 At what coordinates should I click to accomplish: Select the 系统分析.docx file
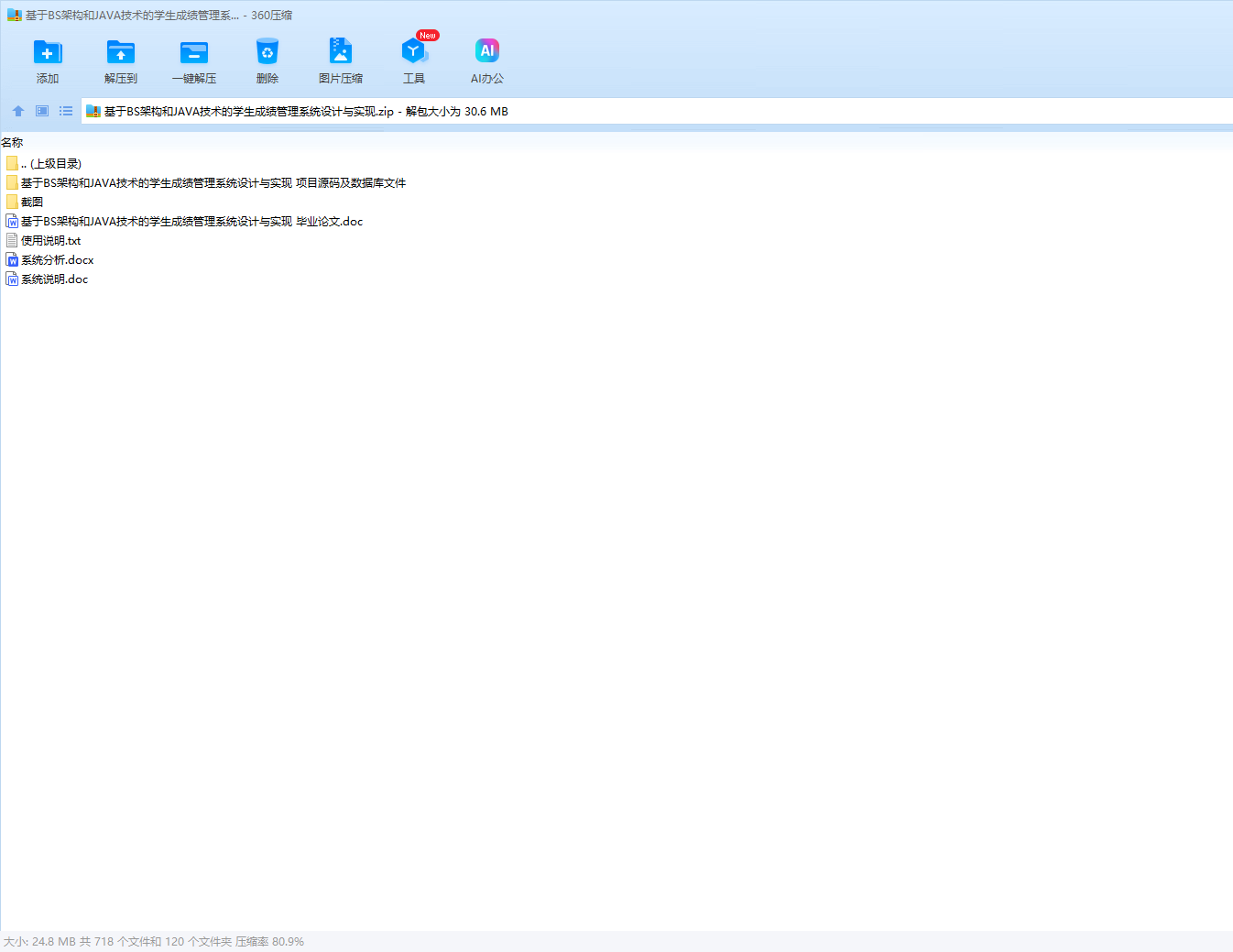coord(49,259)
